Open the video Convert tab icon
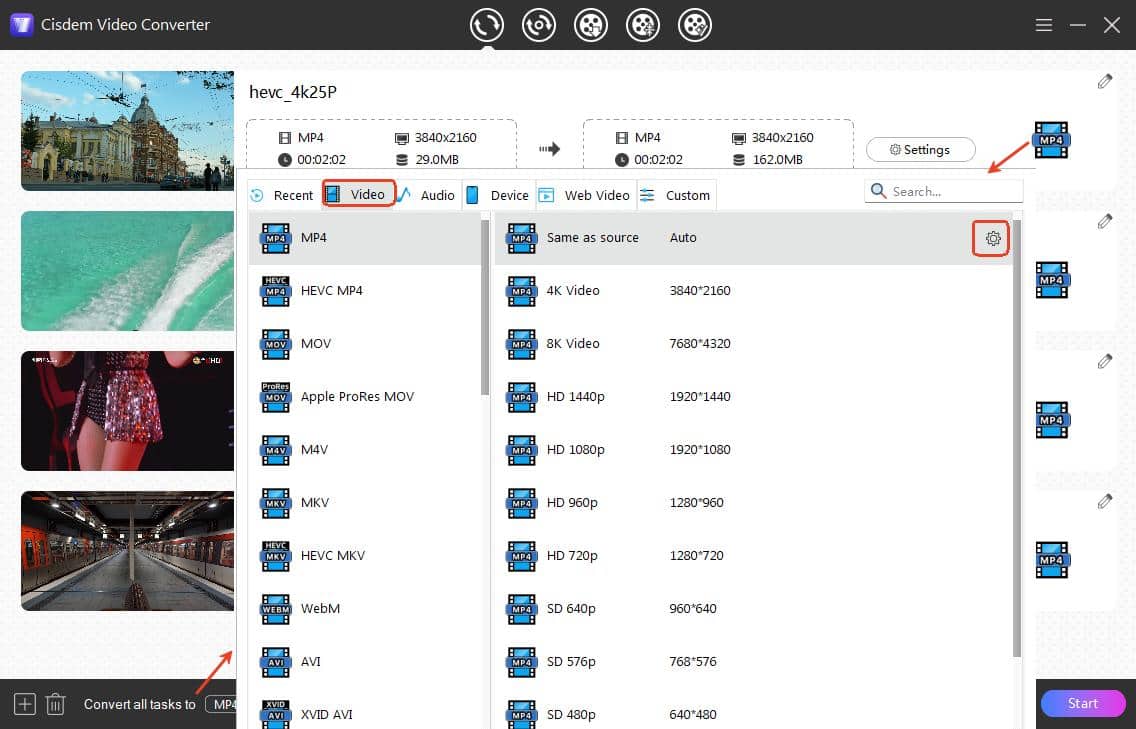This screenshot has height=729, width=1136. [x=487, y=25]
